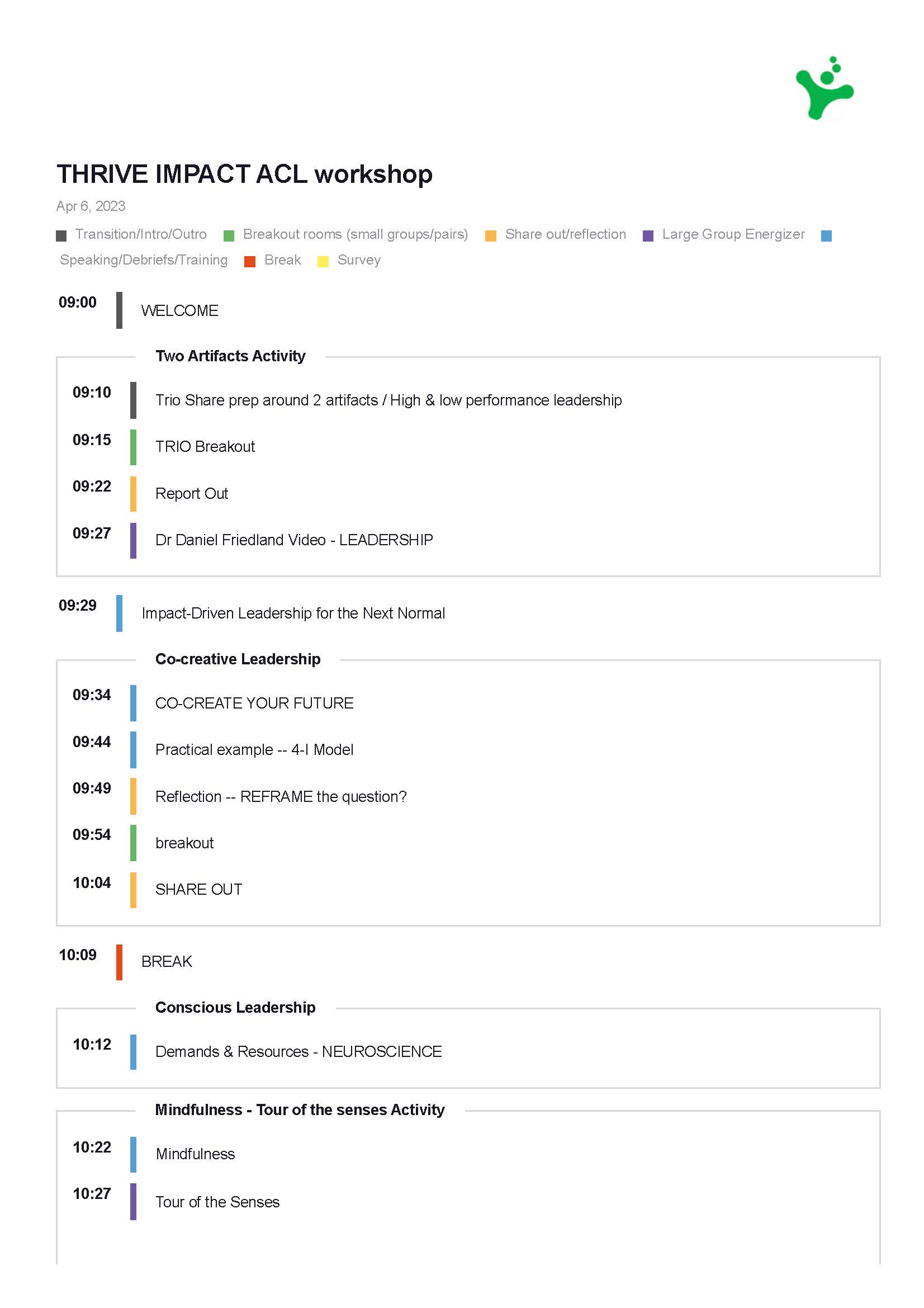924x1308 pixels.
Task: Select the Demands & Resources - NEUROSCIENCE entry
Action: [x=298, y=1052]
